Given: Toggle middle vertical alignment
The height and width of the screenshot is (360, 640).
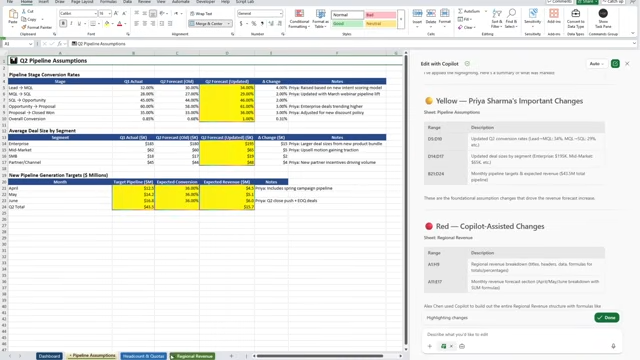Looking at the screenshot, I should pos(144,13).
